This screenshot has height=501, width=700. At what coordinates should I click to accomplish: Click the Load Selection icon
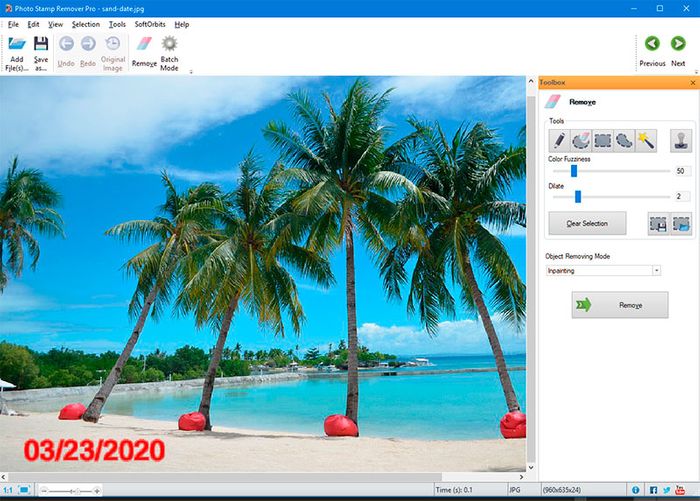tap(680, 224)
